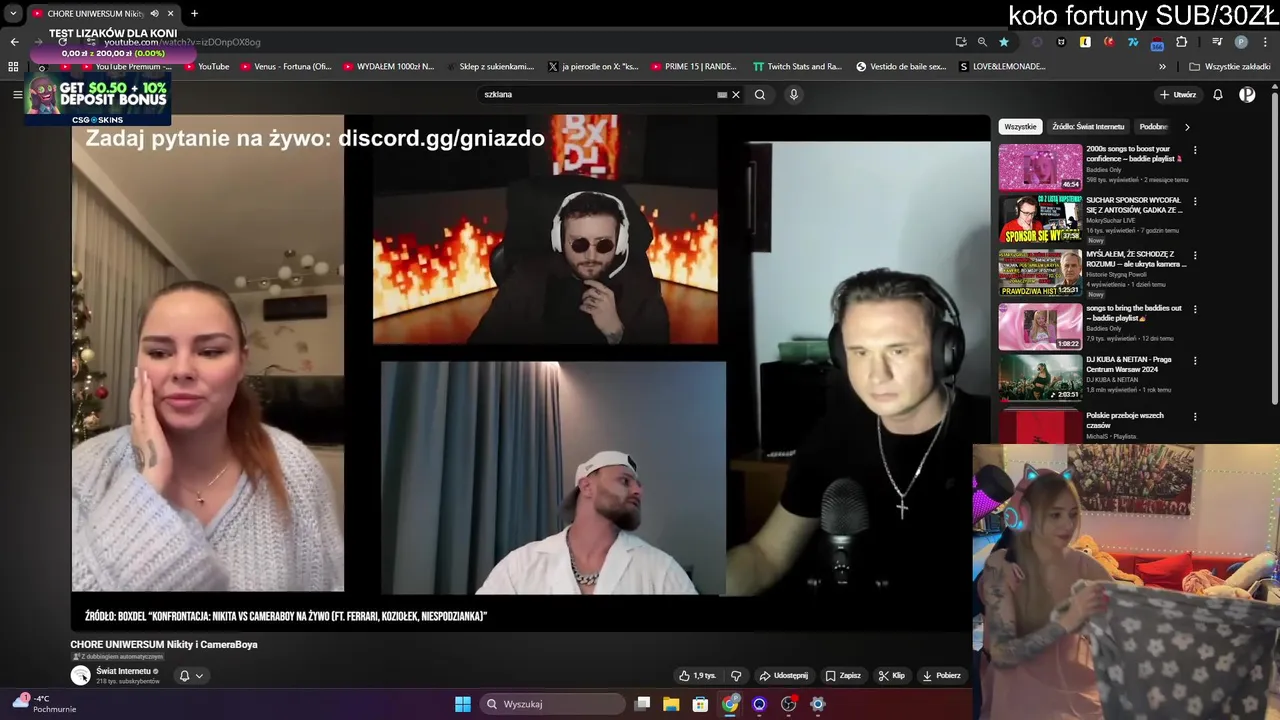Open options for MYŚLAŁEM, ŻE SCHODZĘ video

(1194, 255)
